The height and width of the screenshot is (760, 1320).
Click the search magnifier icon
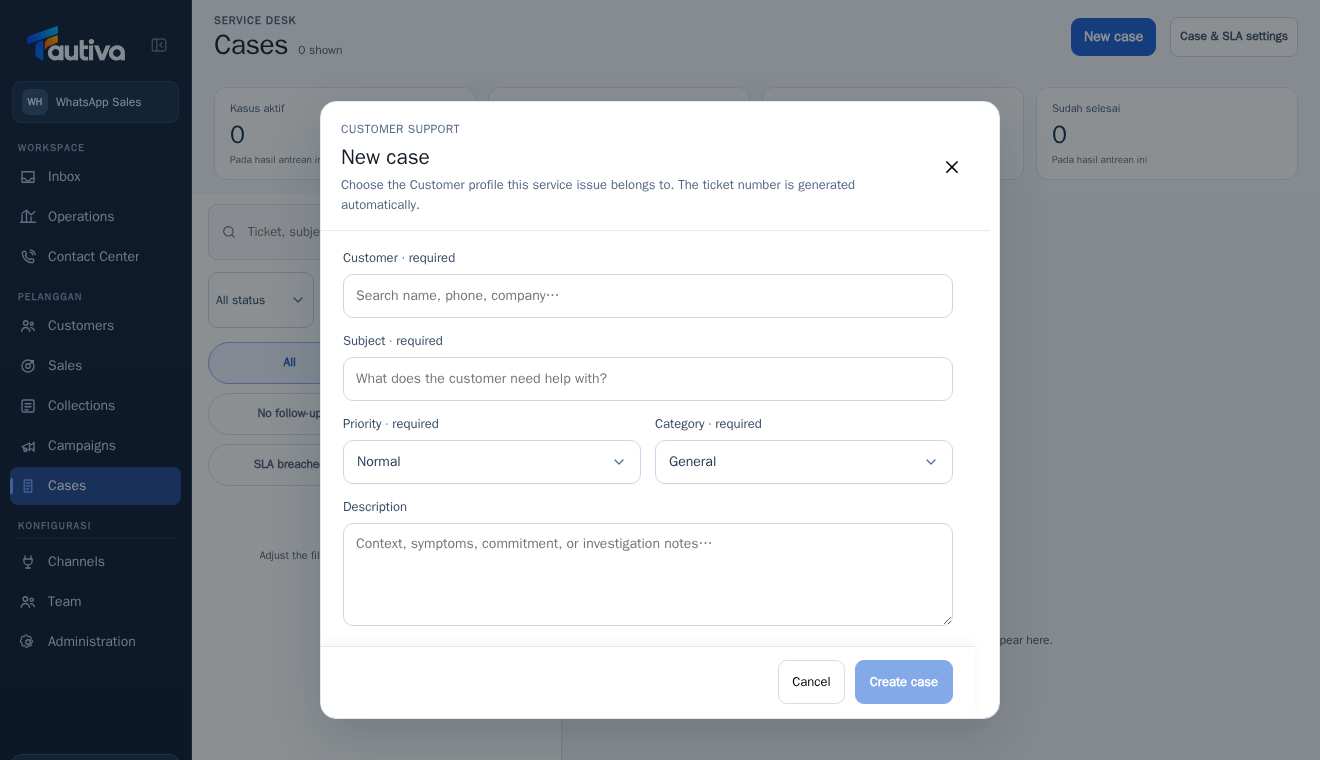(230, 232)
